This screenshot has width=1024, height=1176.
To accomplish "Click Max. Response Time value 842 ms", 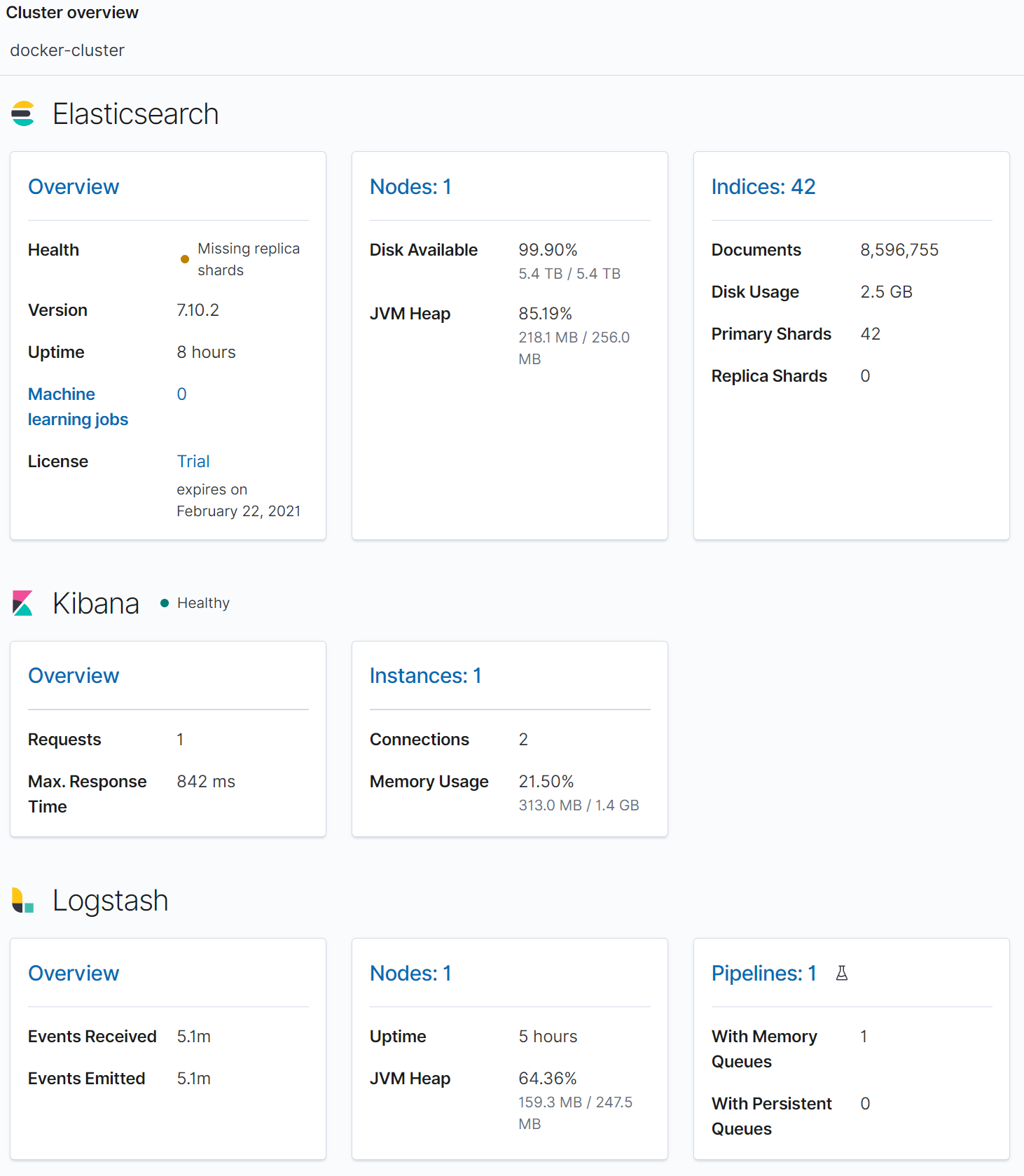I will pyautogui.click(x=206, y=781).
